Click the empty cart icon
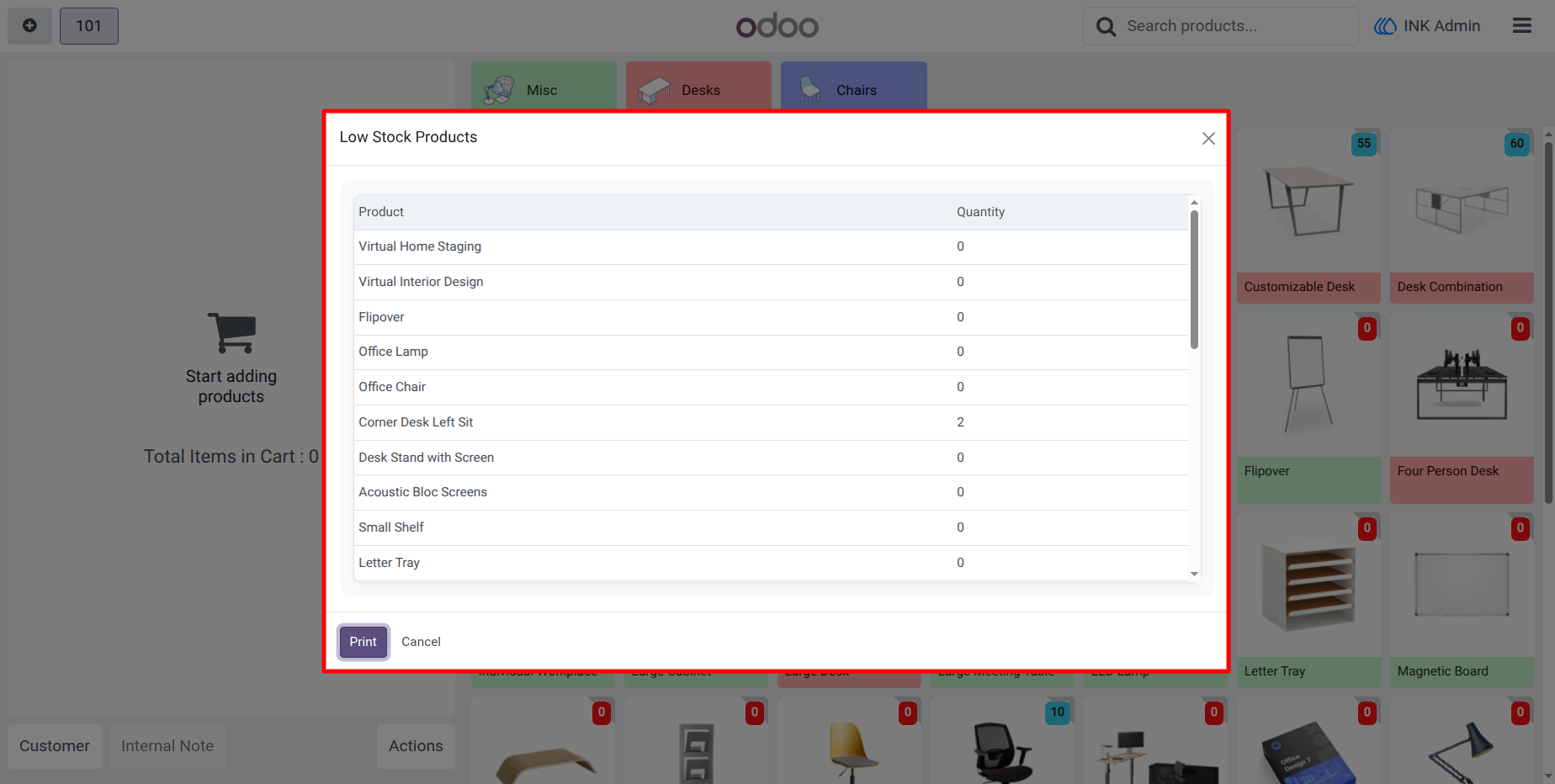The width and height of the screenshot is (1555, 784). (231, 333)
